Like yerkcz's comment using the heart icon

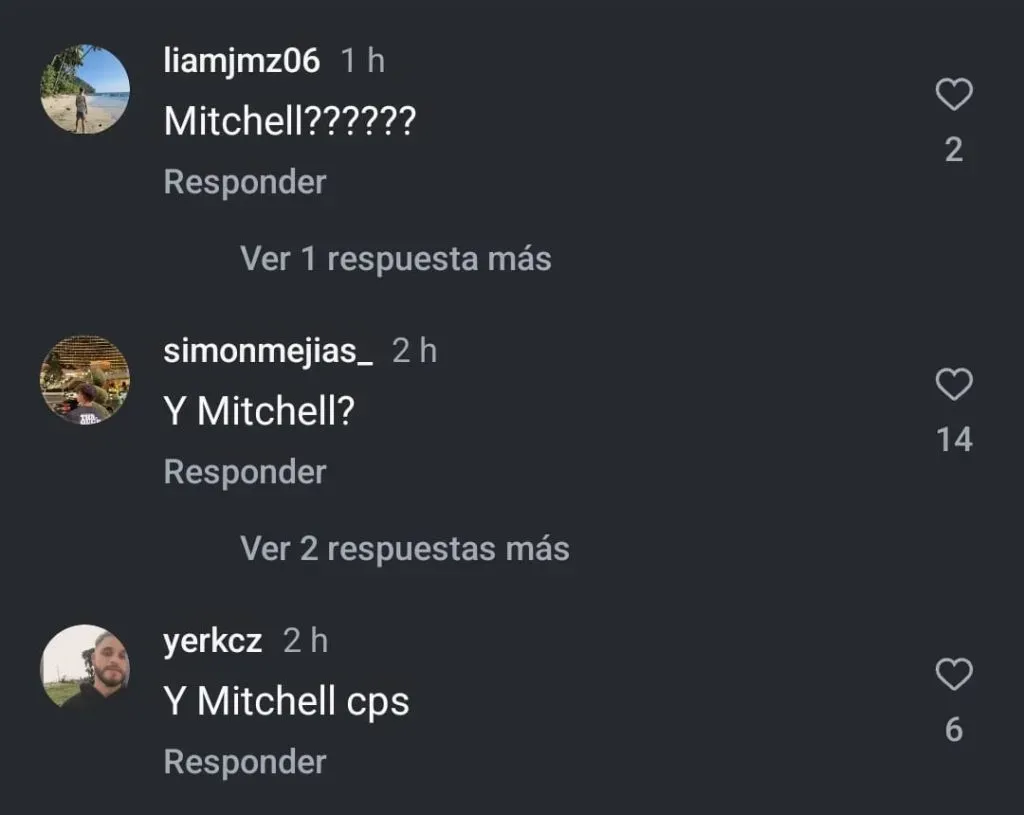[x=954, y=674]
